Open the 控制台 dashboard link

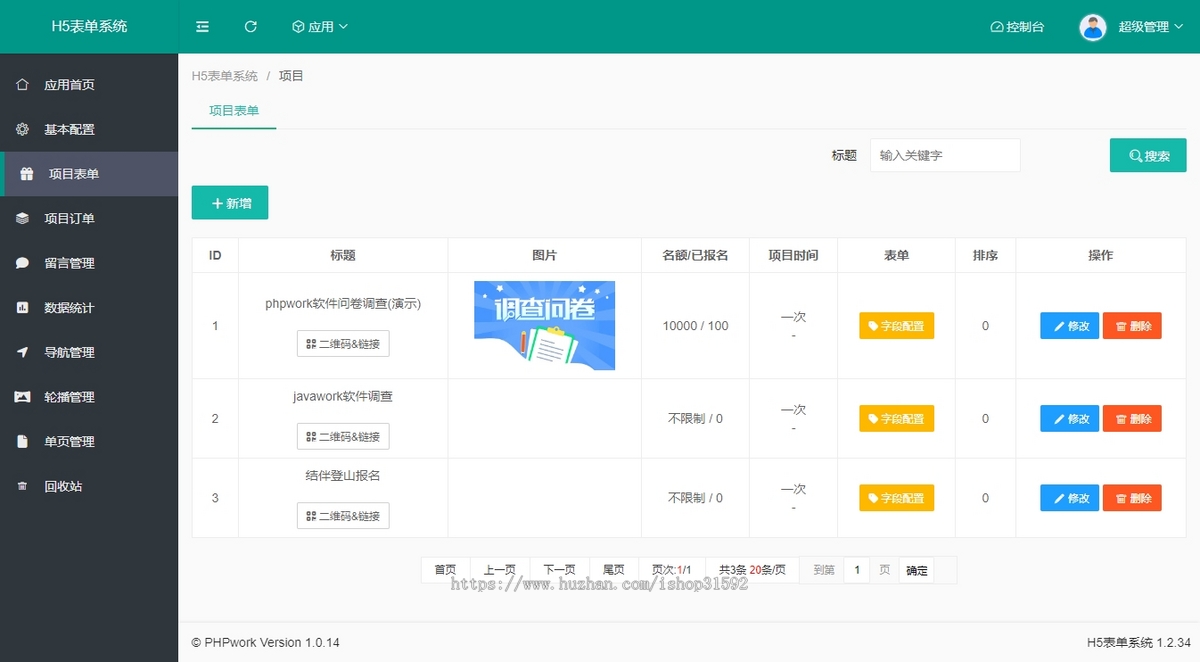[1017, 27]
